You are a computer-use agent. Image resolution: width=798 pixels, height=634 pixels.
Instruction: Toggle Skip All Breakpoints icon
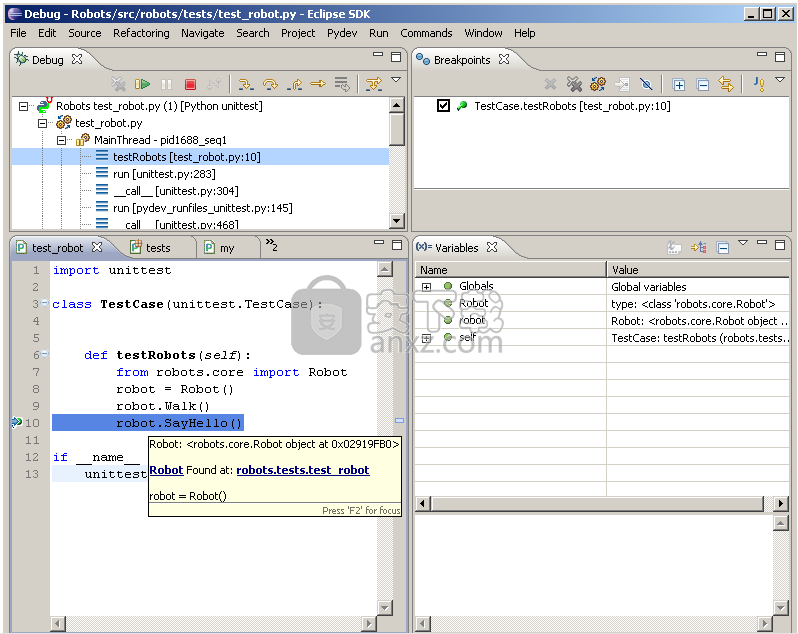pos(646,84)
